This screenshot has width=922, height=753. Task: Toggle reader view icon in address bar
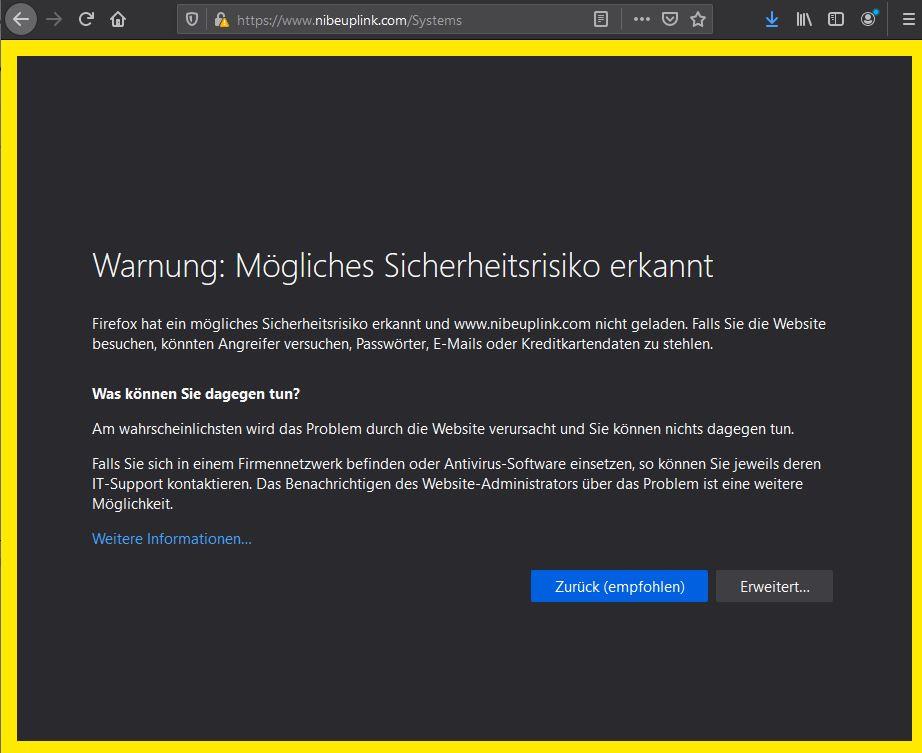point(600,19)
